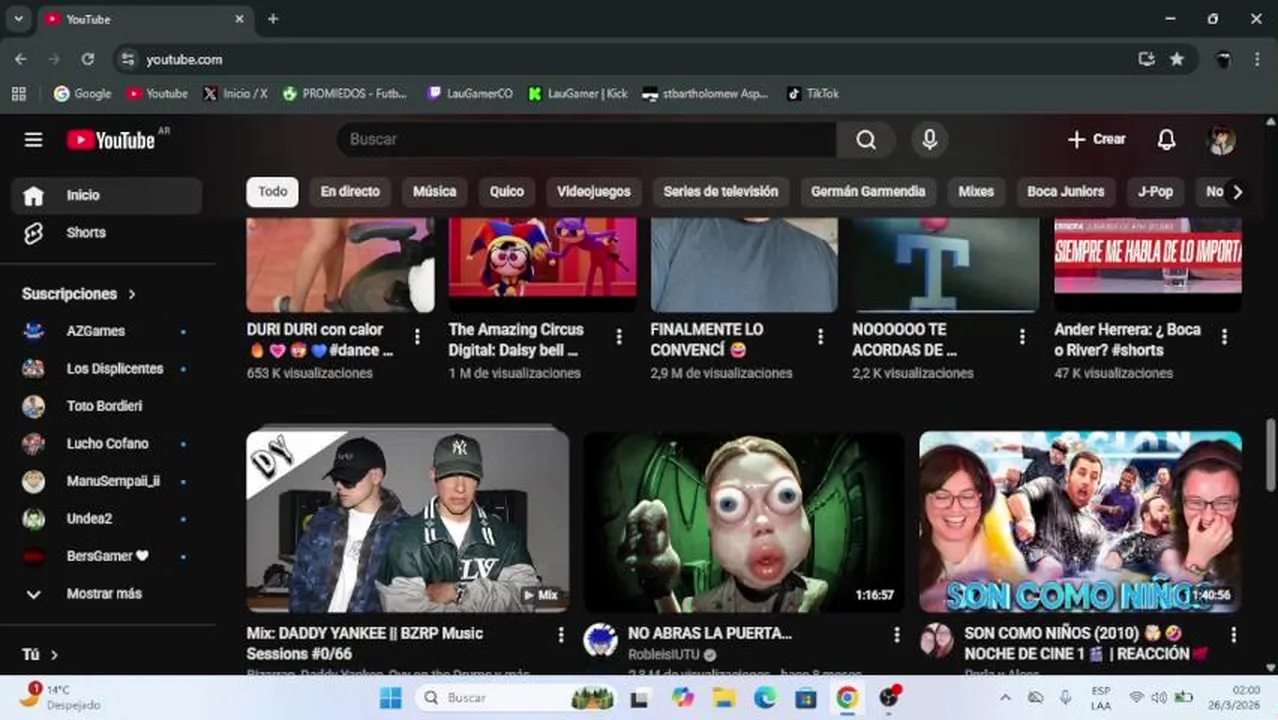Open Inicio / X bookmark
This screenshot has width=1278, height=720.
pyautogui.click(x=235, y=94)
